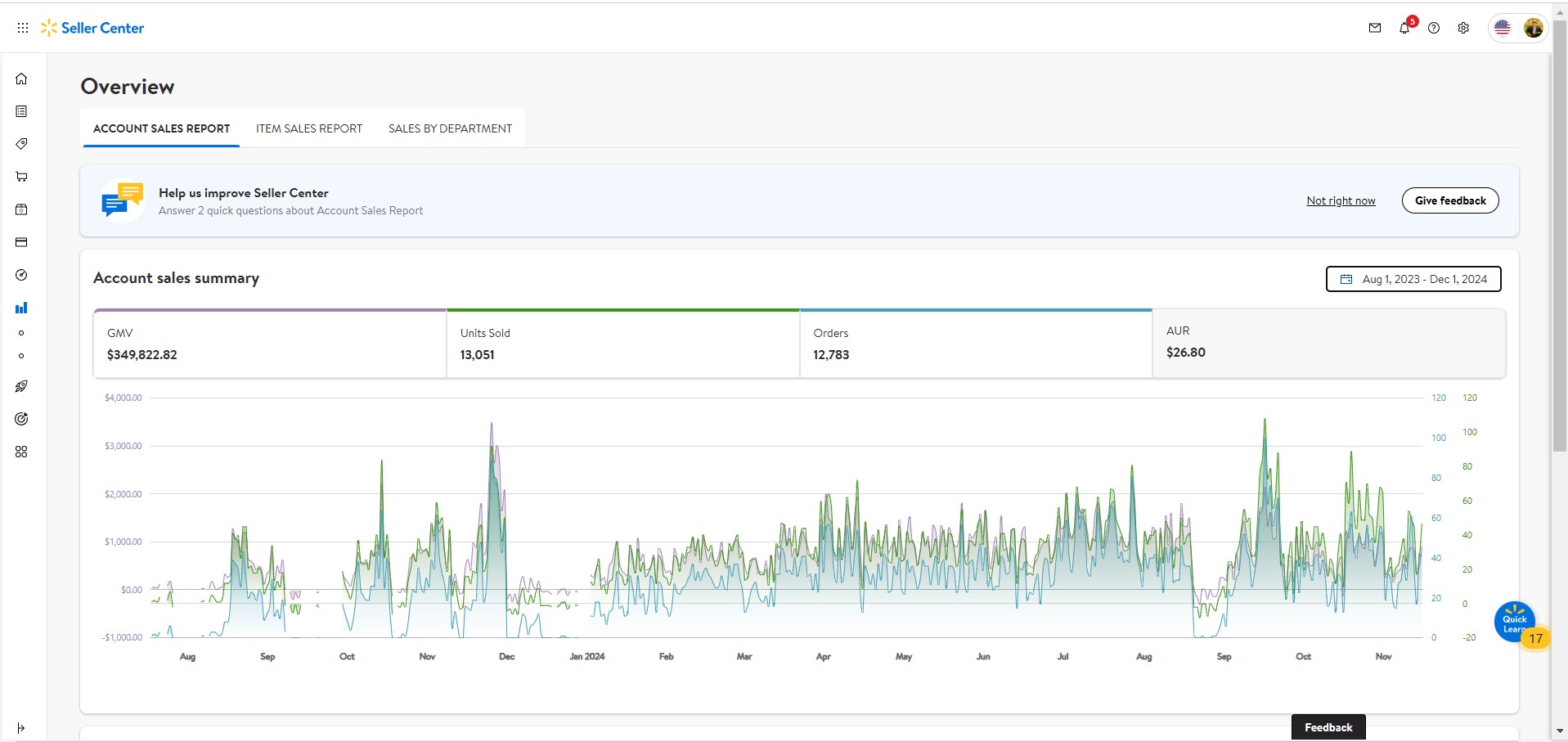Click the scrollbar down arrow
This screenshot has width=1568, height=742.
click(x=1560, y=731)
